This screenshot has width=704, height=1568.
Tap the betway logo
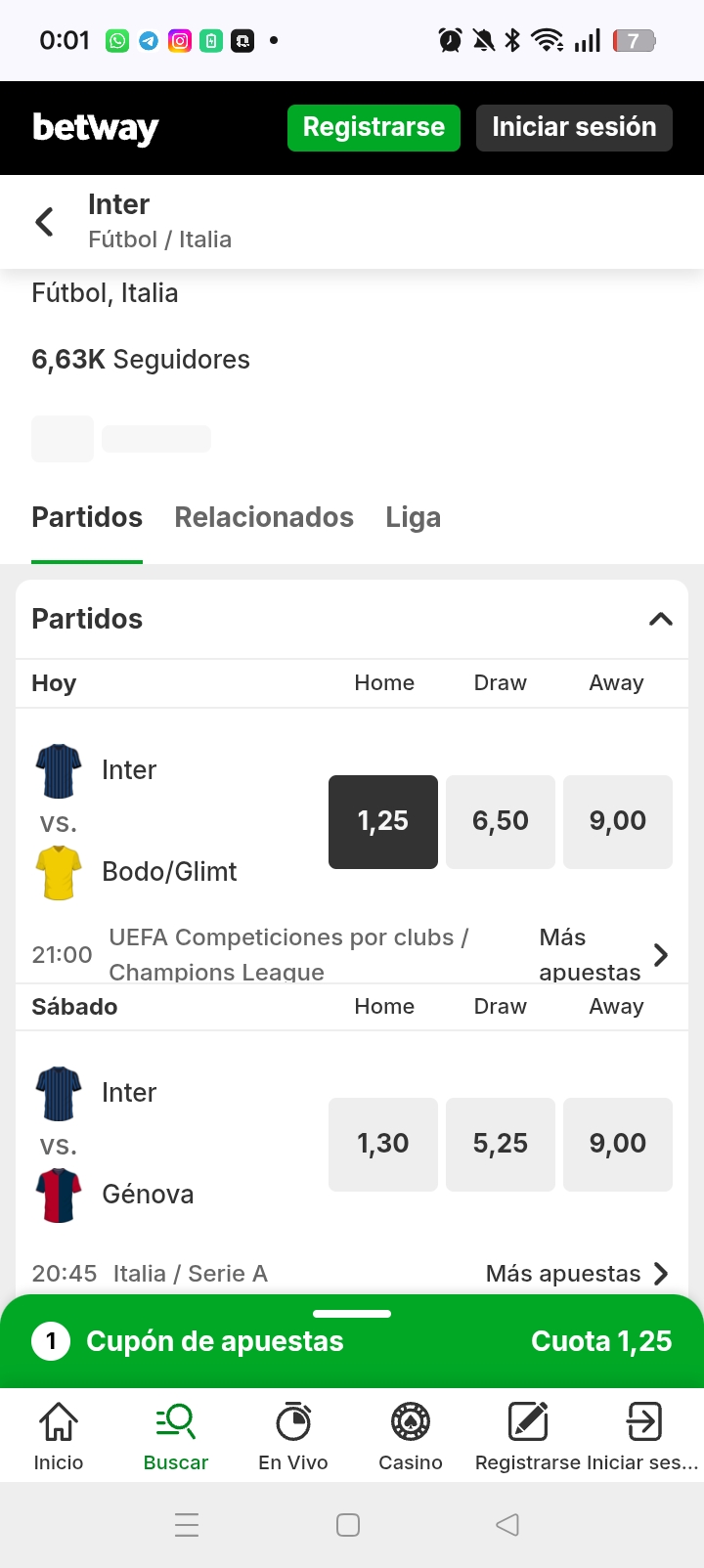pos(96,128)
